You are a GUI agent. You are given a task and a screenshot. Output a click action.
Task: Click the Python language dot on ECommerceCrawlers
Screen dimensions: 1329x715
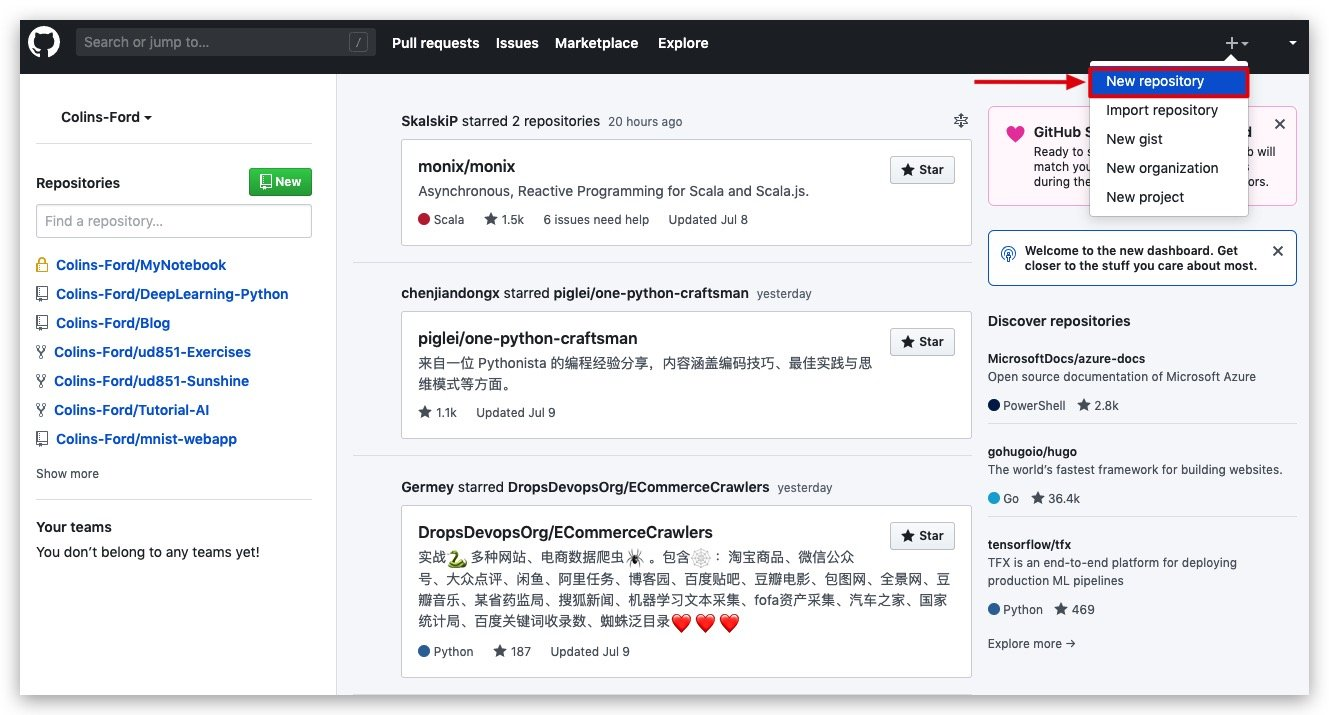point(424,651)
